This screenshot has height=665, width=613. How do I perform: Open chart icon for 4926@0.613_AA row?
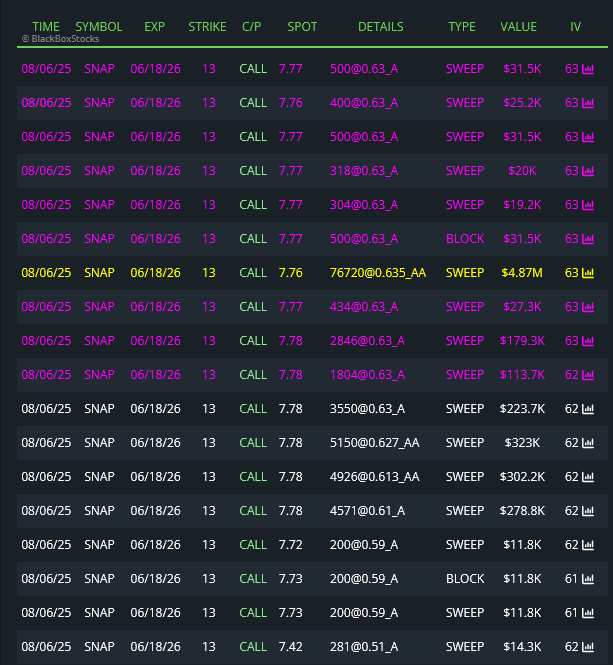pyautogui.click(x=588, y=477)
